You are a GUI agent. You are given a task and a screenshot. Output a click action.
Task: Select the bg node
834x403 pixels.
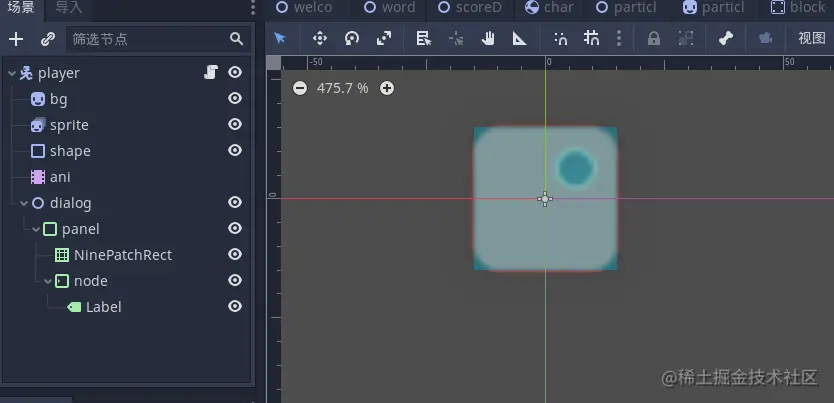click(59, 99)
